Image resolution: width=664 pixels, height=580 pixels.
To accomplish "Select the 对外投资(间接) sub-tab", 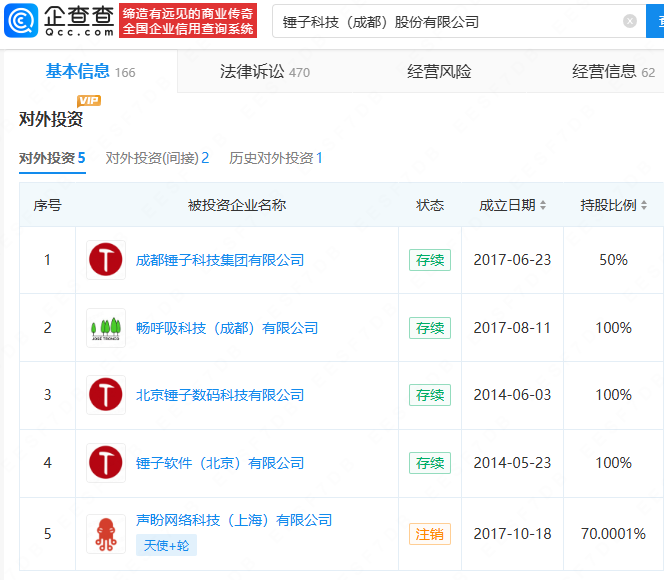I will pyautogui.click(x=157, y=158).
